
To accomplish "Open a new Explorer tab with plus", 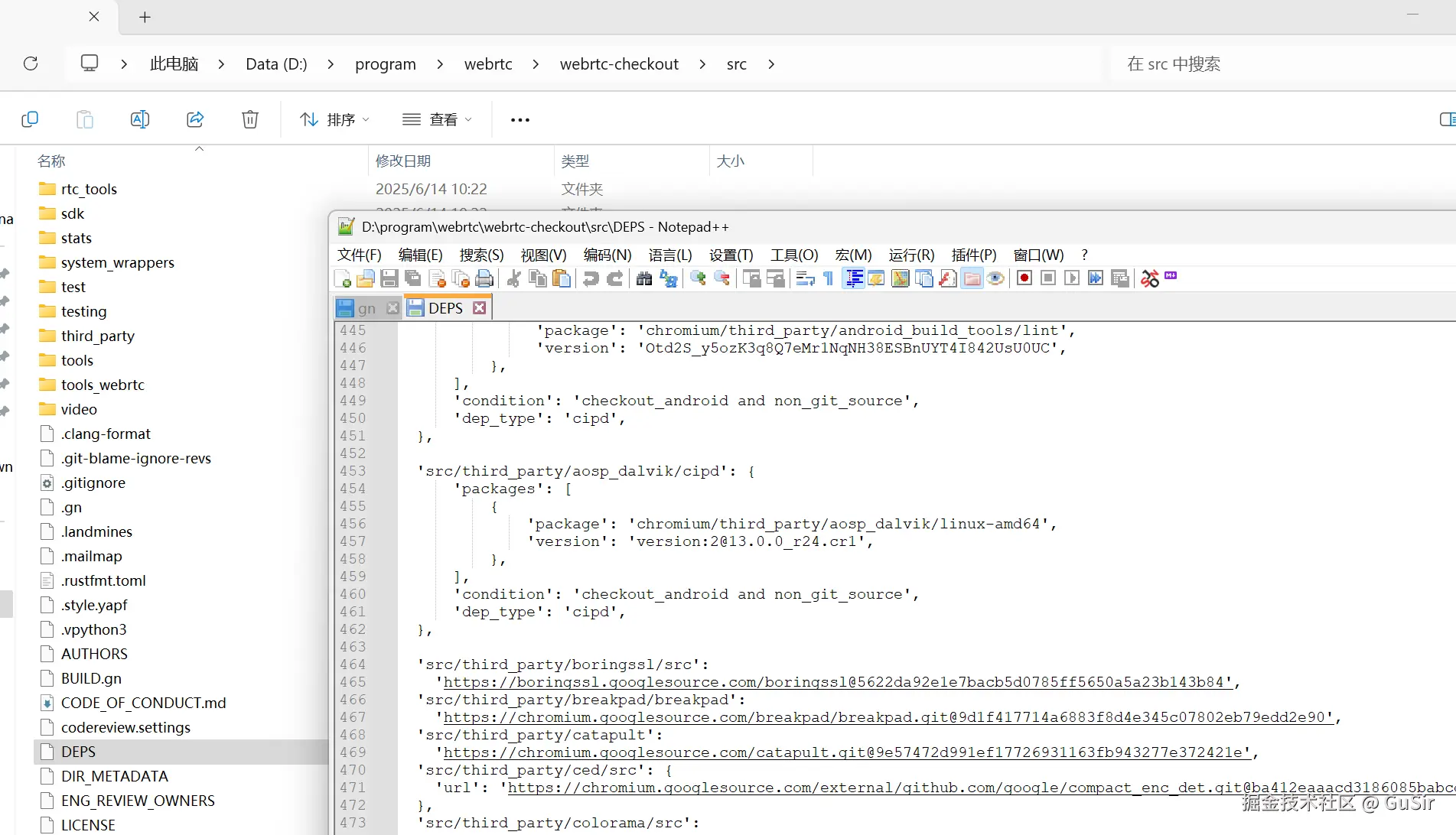I will tap(145, 17).
